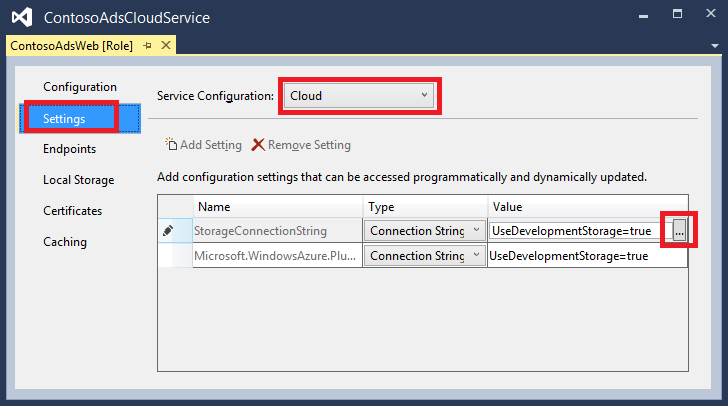Click the Visual Studio logo icon
This screenshot has height=406, width=728.
tap(20, 18)
